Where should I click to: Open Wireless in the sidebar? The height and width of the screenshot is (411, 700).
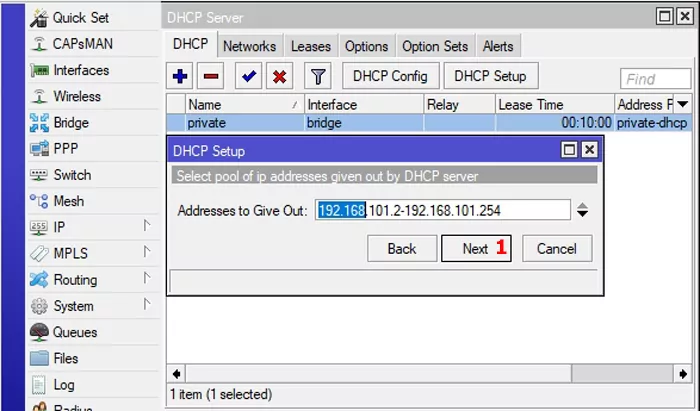(x=76, y=97)
